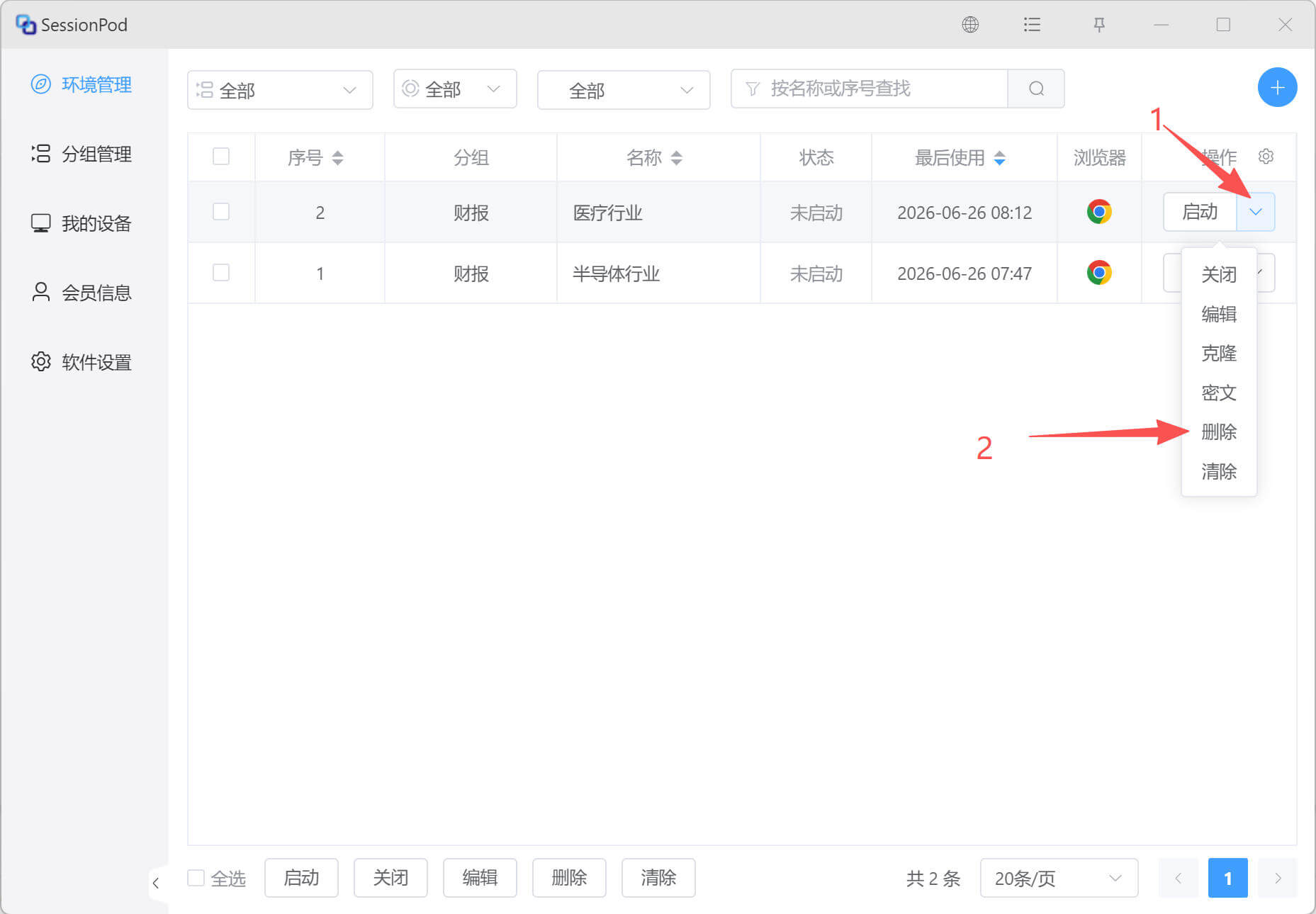Select 清除 in the dropdown menu
The height and width of the screenshot is (914, 1316).
pyautogui.click(x=1219, y=471)
